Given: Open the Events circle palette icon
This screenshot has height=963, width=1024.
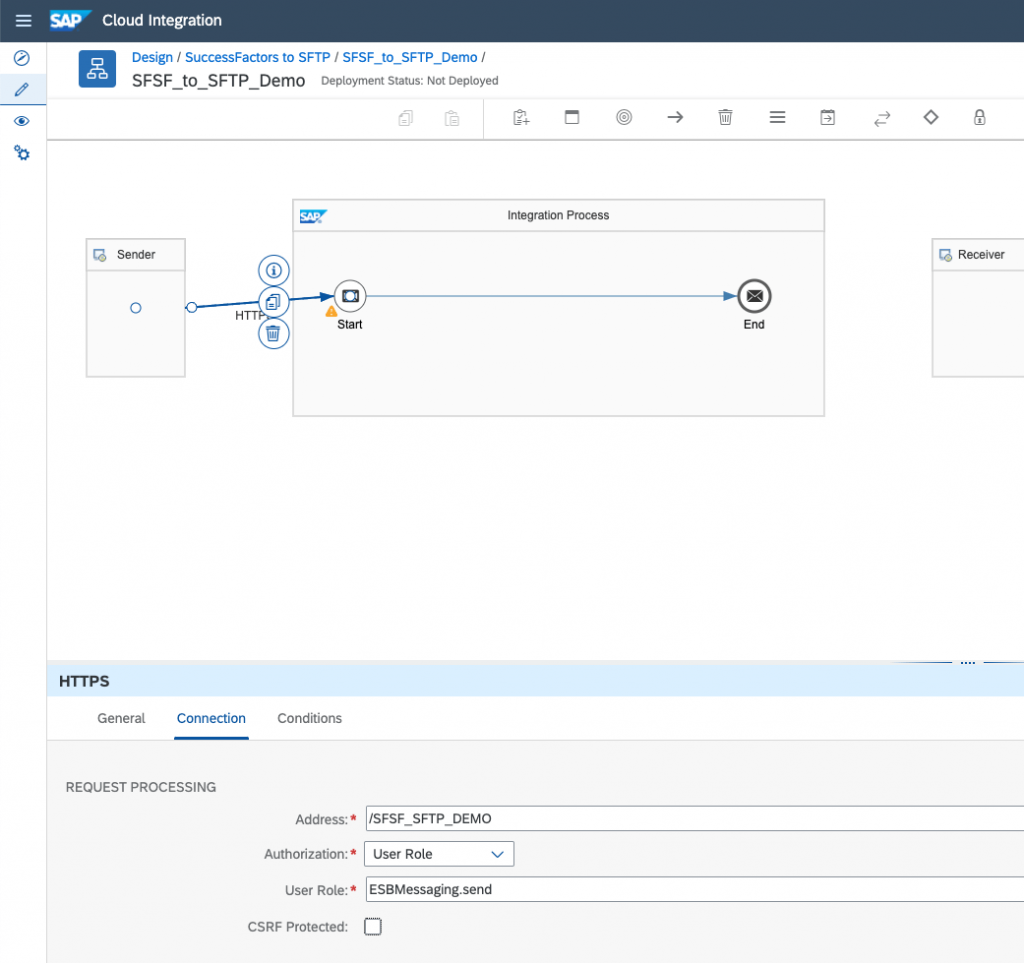Looking at the screenshot, I should point(624,117).
